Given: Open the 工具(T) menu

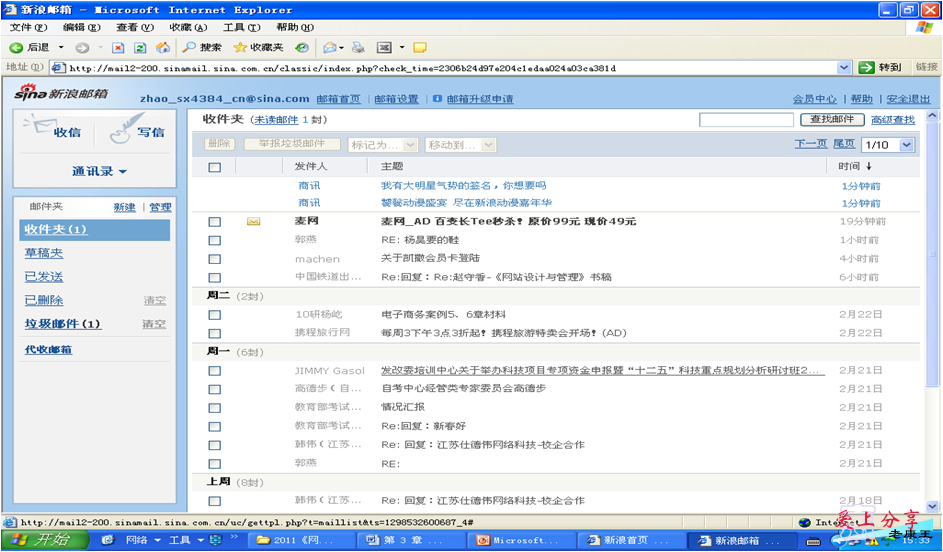Looking at the screenshot, I should (242, 28).
